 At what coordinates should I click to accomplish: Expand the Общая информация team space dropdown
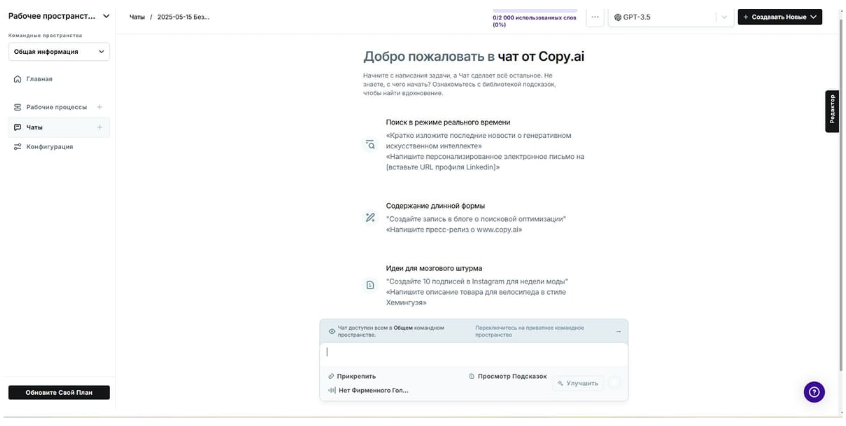click(x=59, y=52)
